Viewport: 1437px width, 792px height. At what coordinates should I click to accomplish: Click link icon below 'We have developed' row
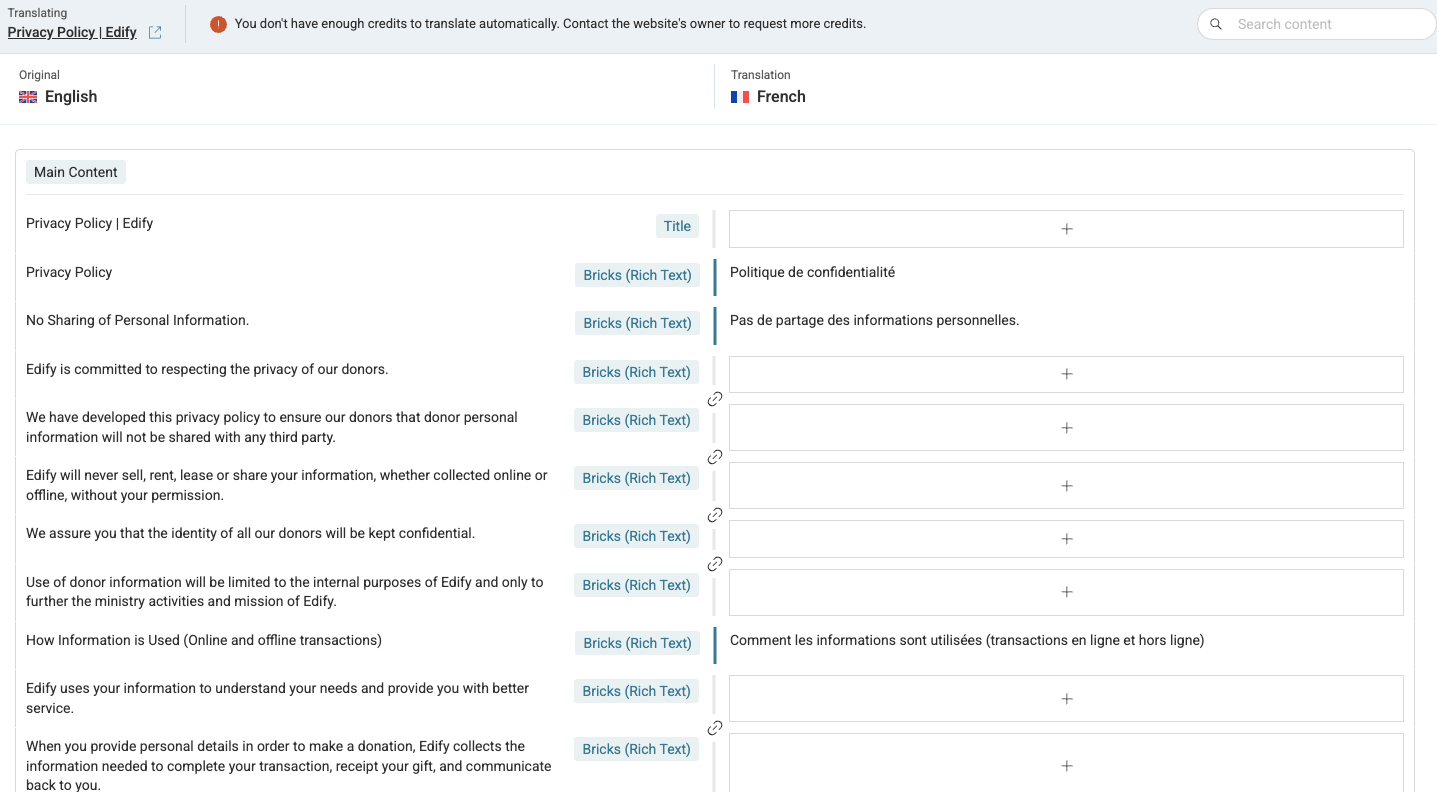715,457
